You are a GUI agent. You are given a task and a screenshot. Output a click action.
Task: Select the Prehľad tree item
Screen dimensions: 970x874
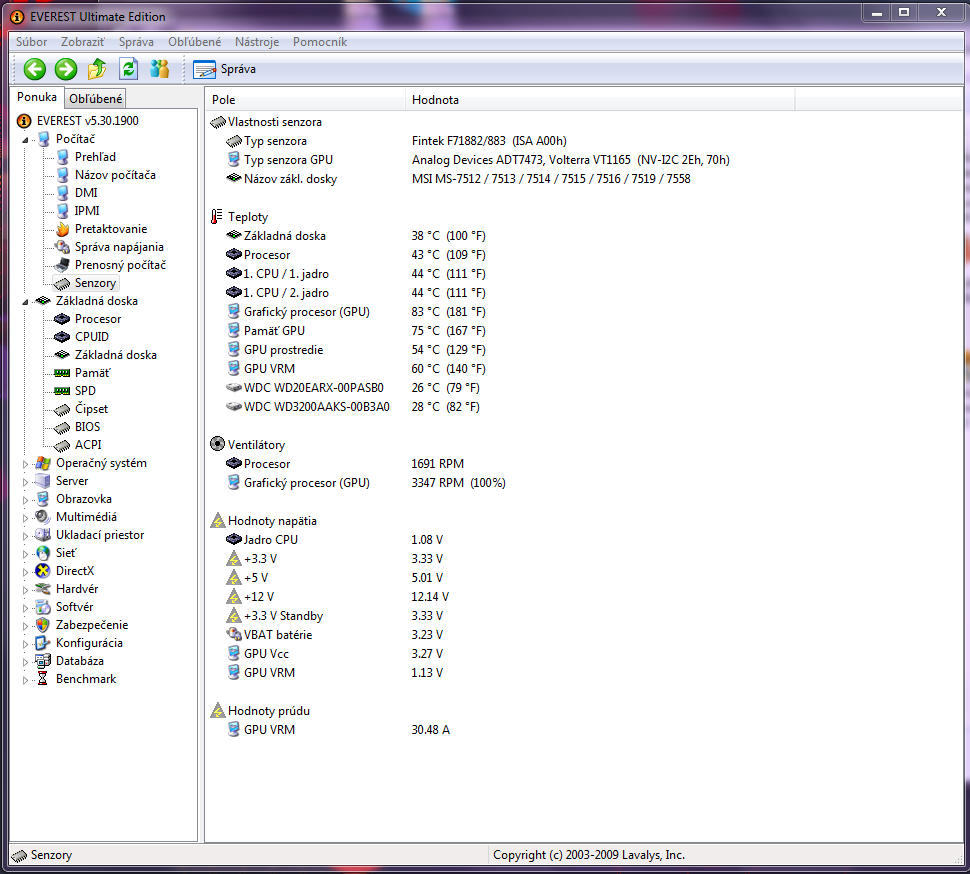95,156
